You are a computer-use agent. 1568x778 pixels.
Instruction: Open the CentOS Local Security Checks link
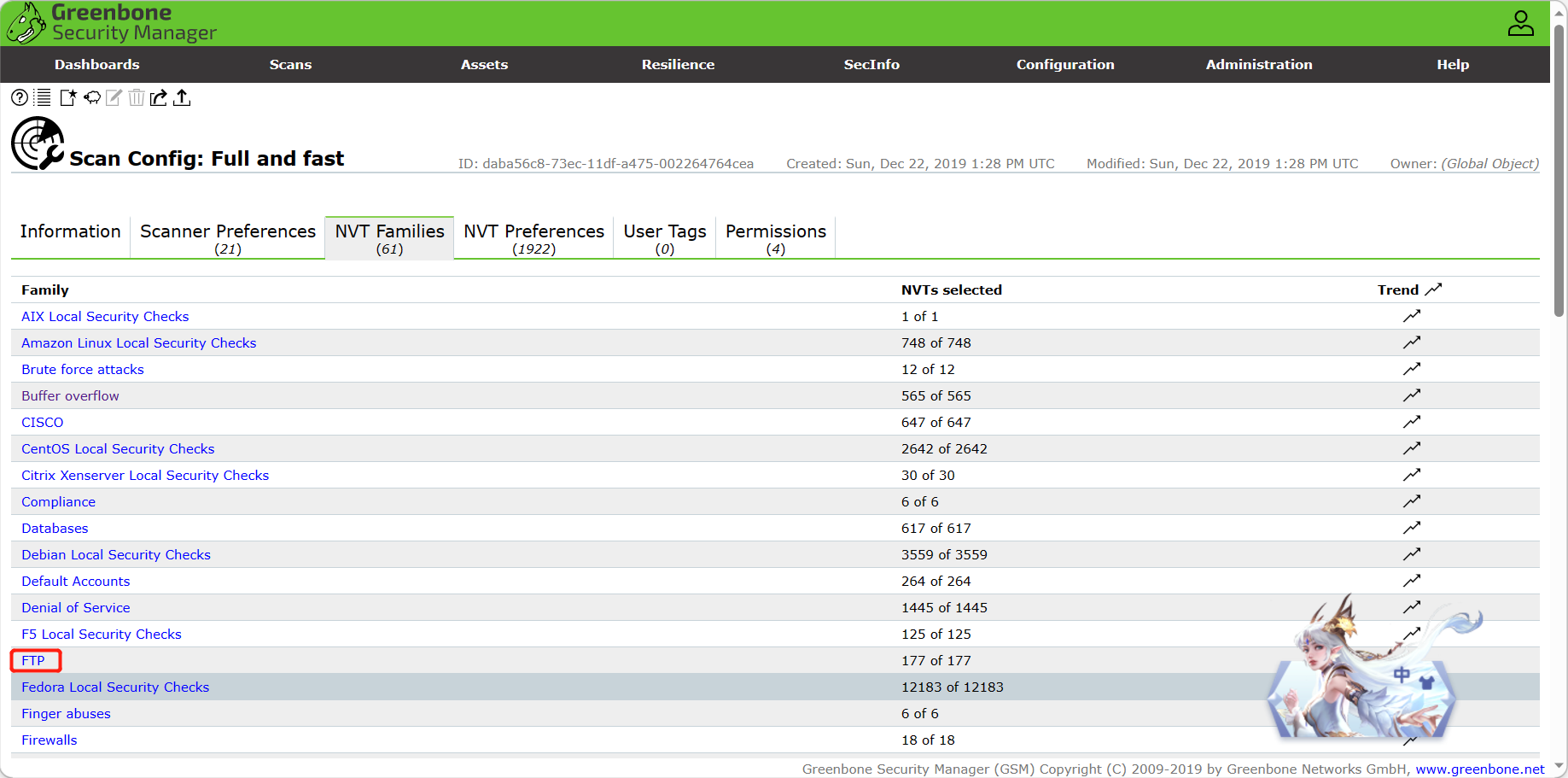(118, 448)
